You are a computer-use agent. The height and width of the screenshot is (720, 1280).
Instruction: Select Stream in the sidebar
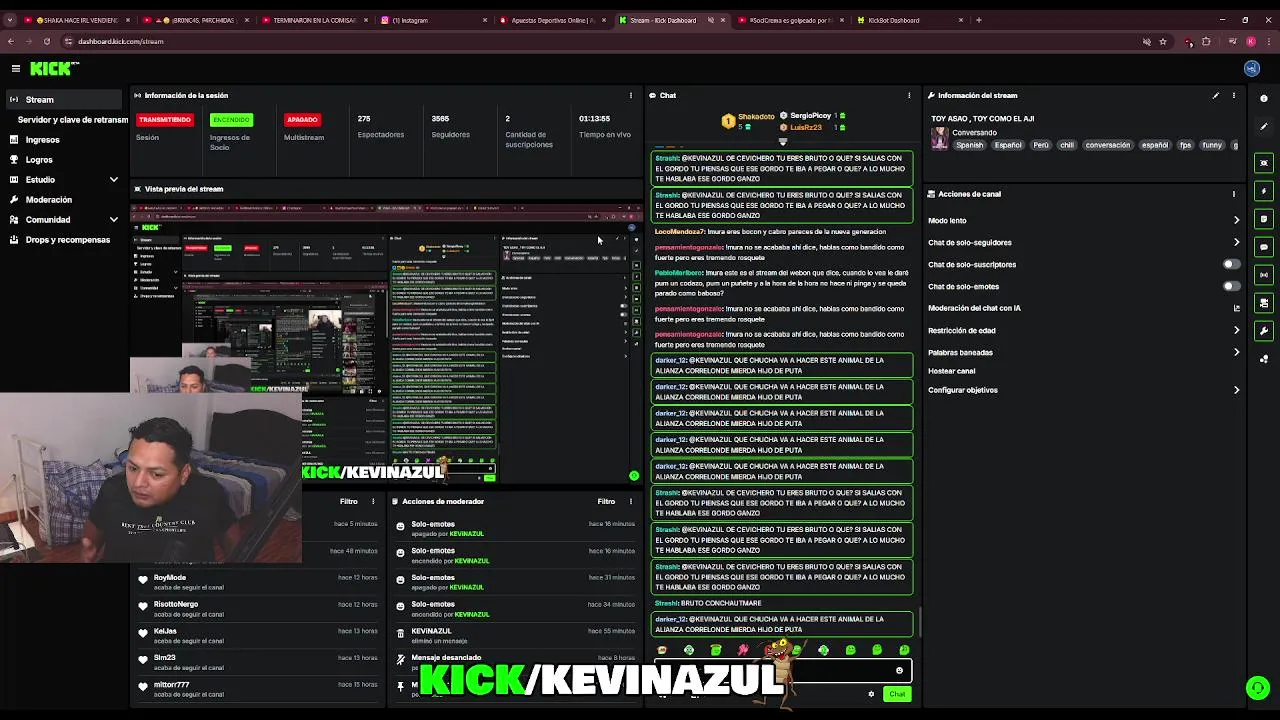click(64, 99)
